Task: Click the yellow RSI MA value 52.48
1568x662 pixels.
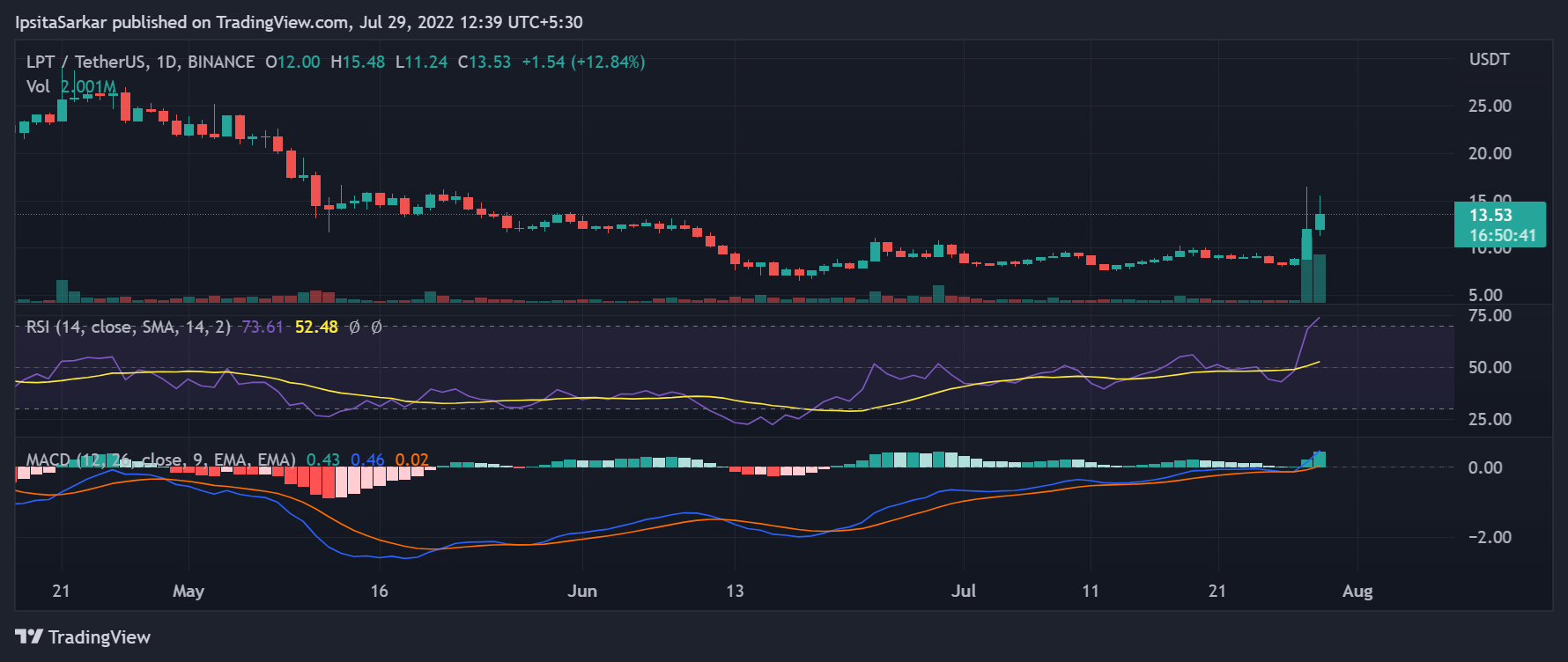Action: [316, 327]
